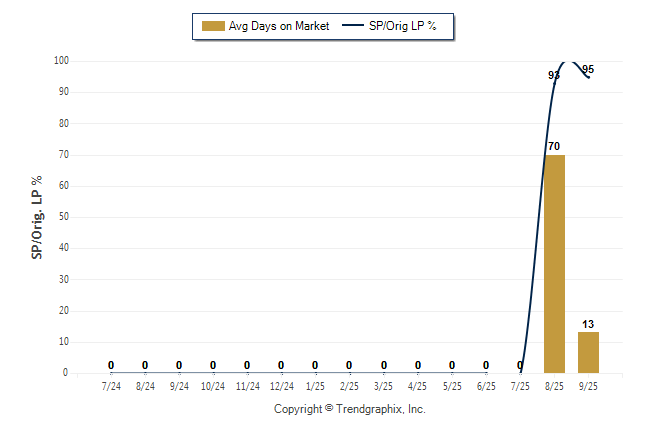
Task: Click the 70 data label above the bar
Action: point(554,146)
